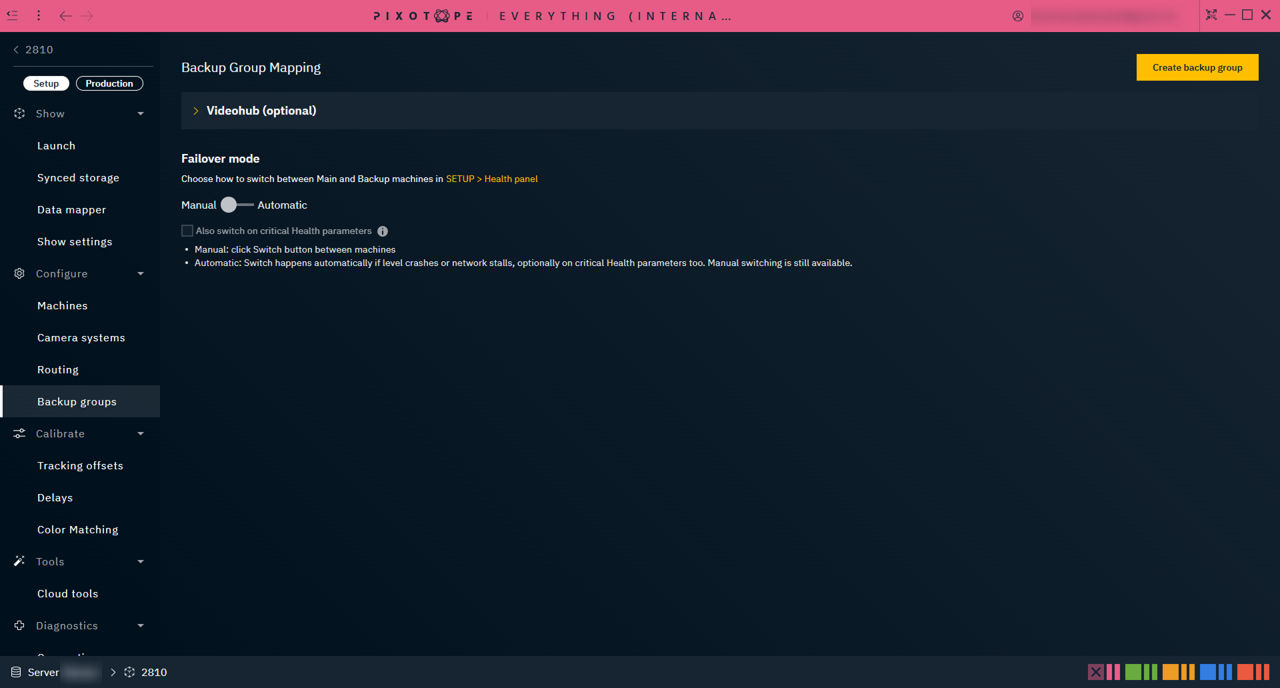Click the Server database icon in status bar
This screenshot has height=688, width=1280.
click(x=16, y=672)
